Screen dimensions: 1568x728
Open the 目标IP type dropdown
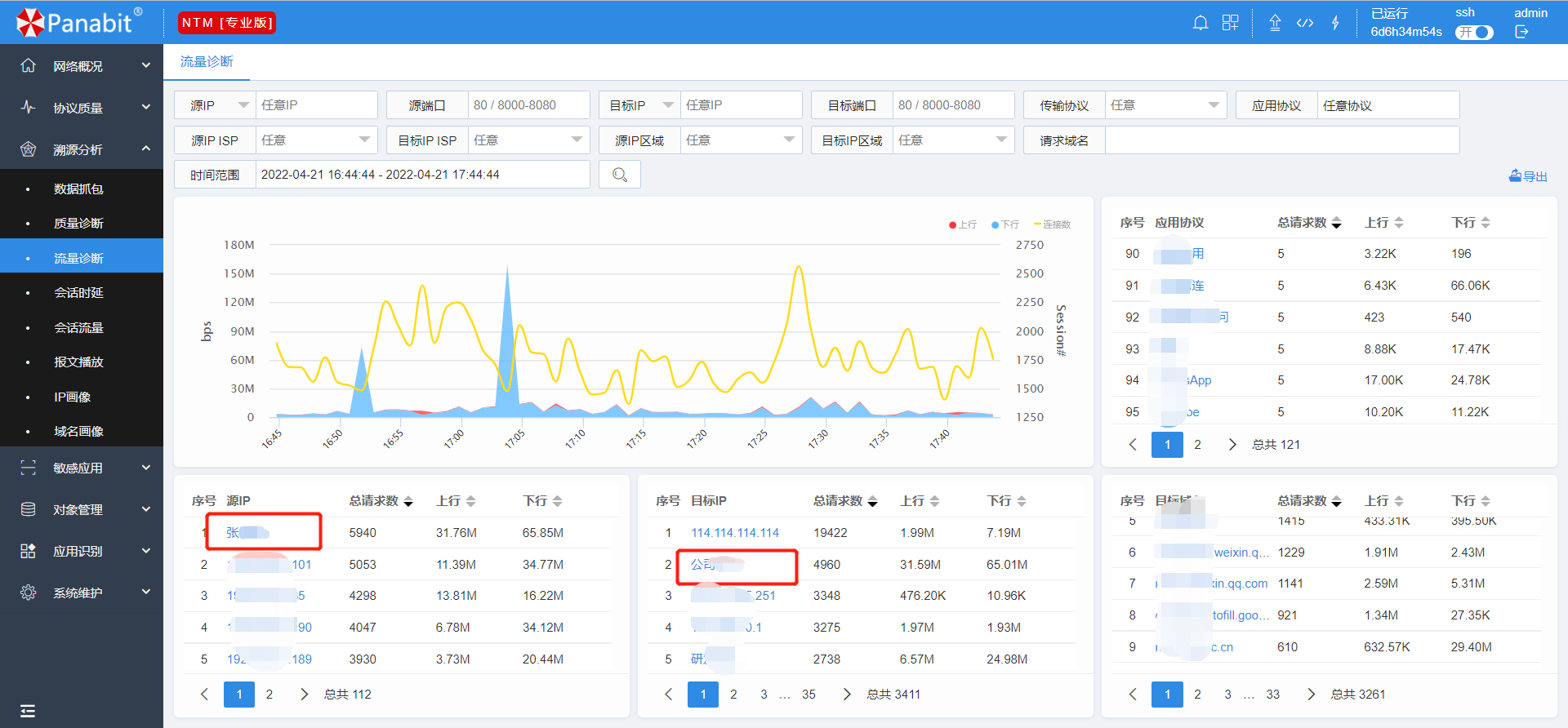point(640,105)
